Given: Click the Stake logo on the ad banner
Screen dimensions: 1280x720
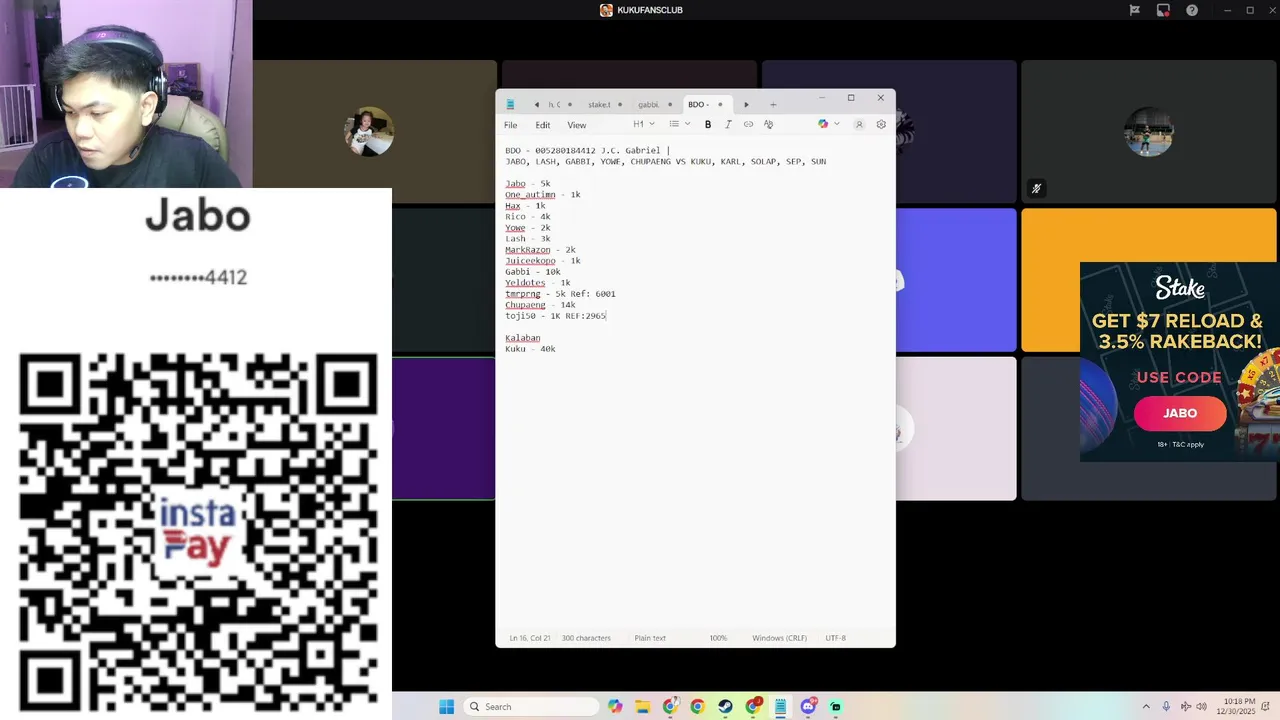Looking at the screenshot, I should [1180, 289].
